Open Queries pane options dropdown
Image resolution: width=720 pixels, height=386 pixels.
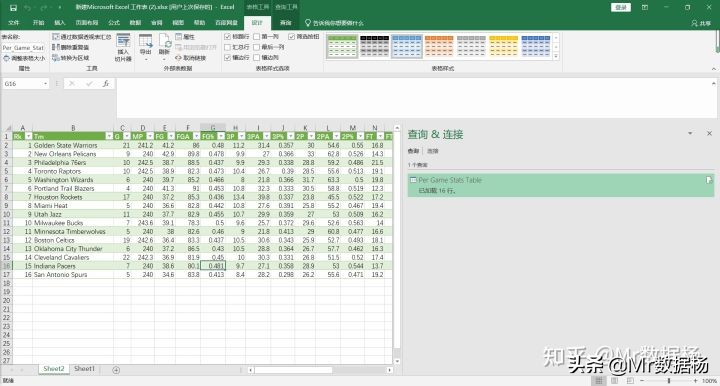pos(690,133)
